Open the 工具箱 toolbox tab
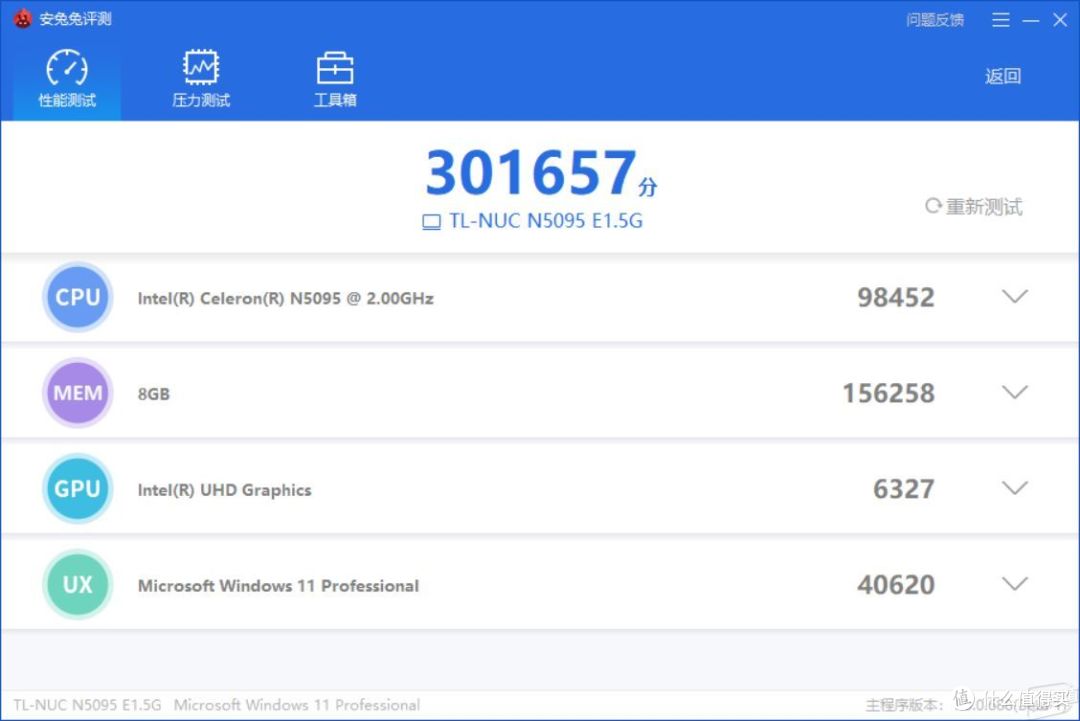Screen dimensions: 1080x721 [335, 79]
